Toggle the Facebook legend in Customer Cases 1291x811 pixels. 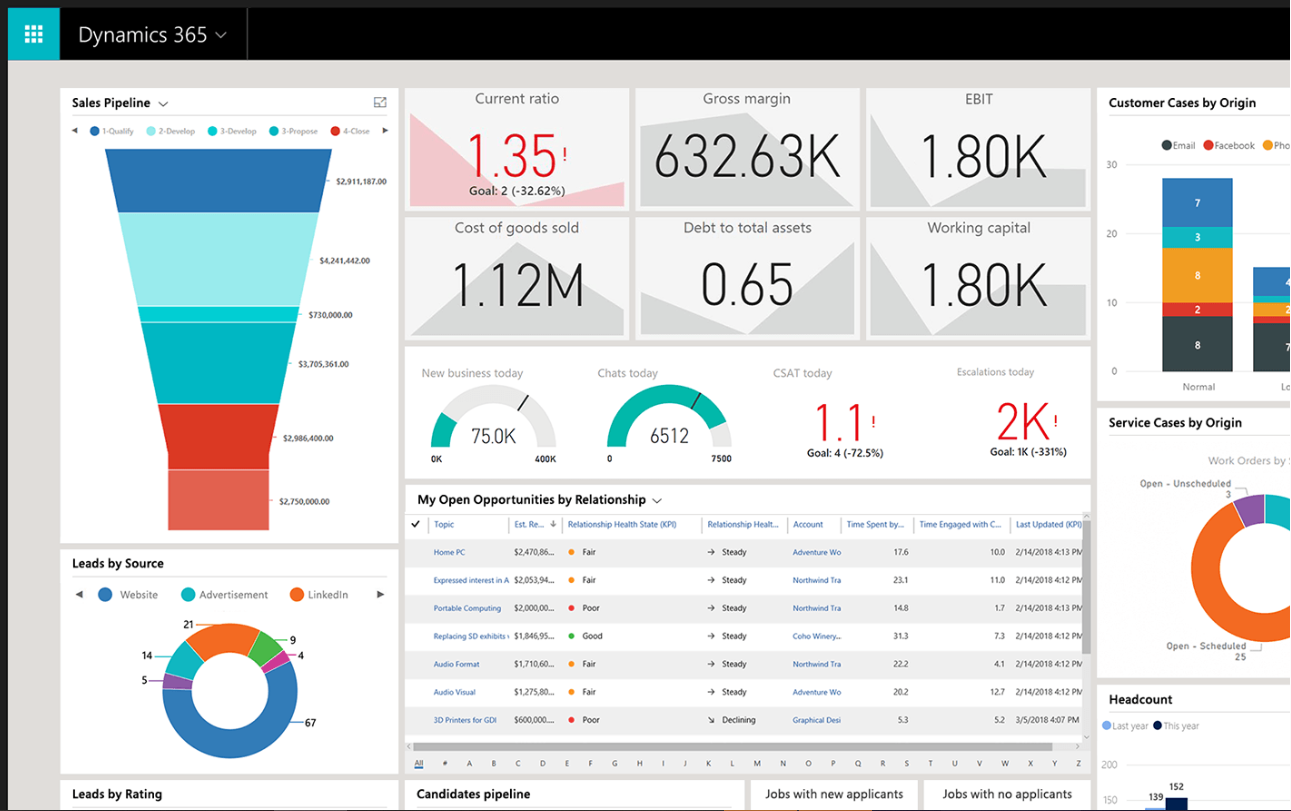tap(1228, 145)
